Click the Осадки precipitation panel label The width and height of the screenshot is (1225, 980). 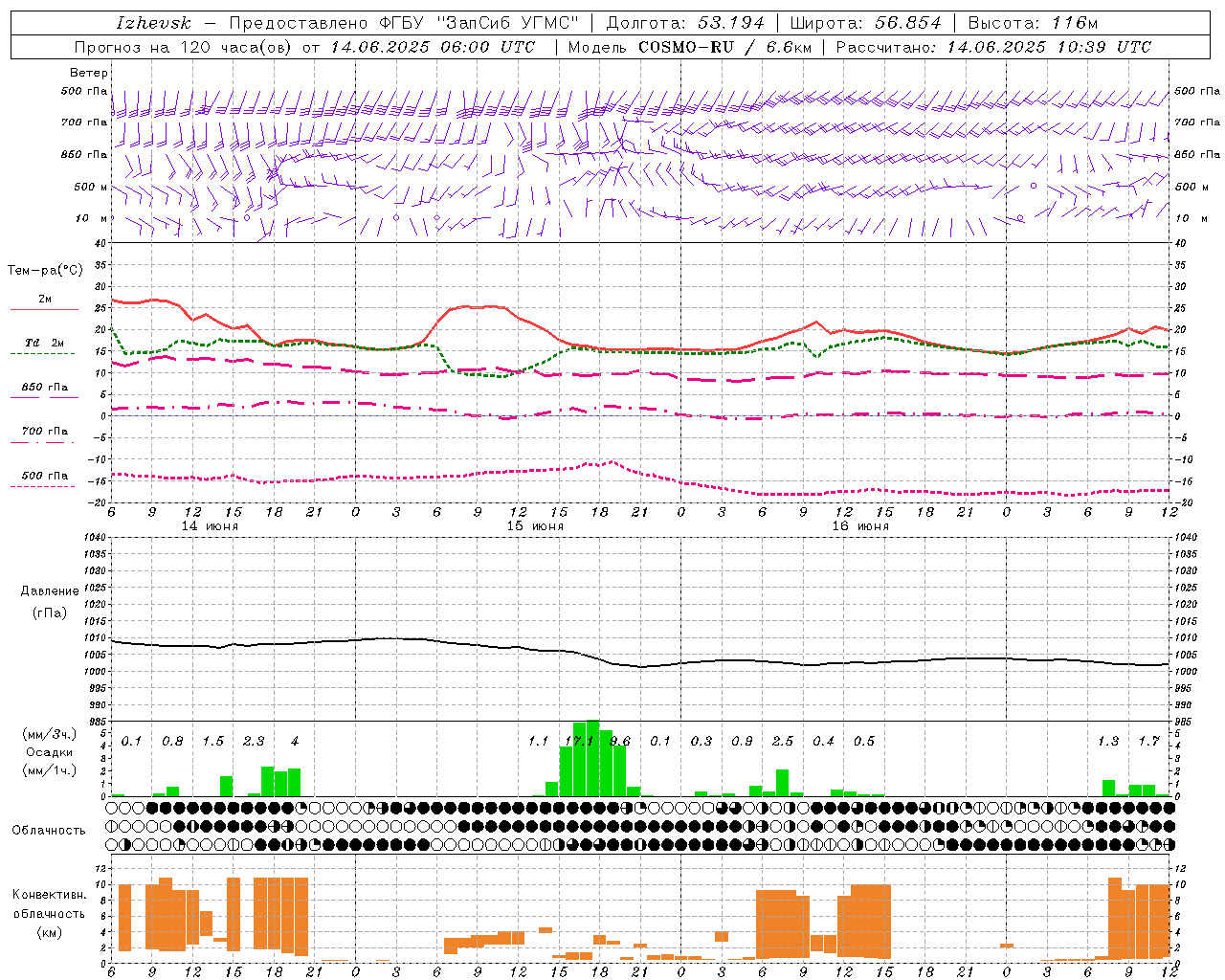pyautogui.click(x=49, y=752)
